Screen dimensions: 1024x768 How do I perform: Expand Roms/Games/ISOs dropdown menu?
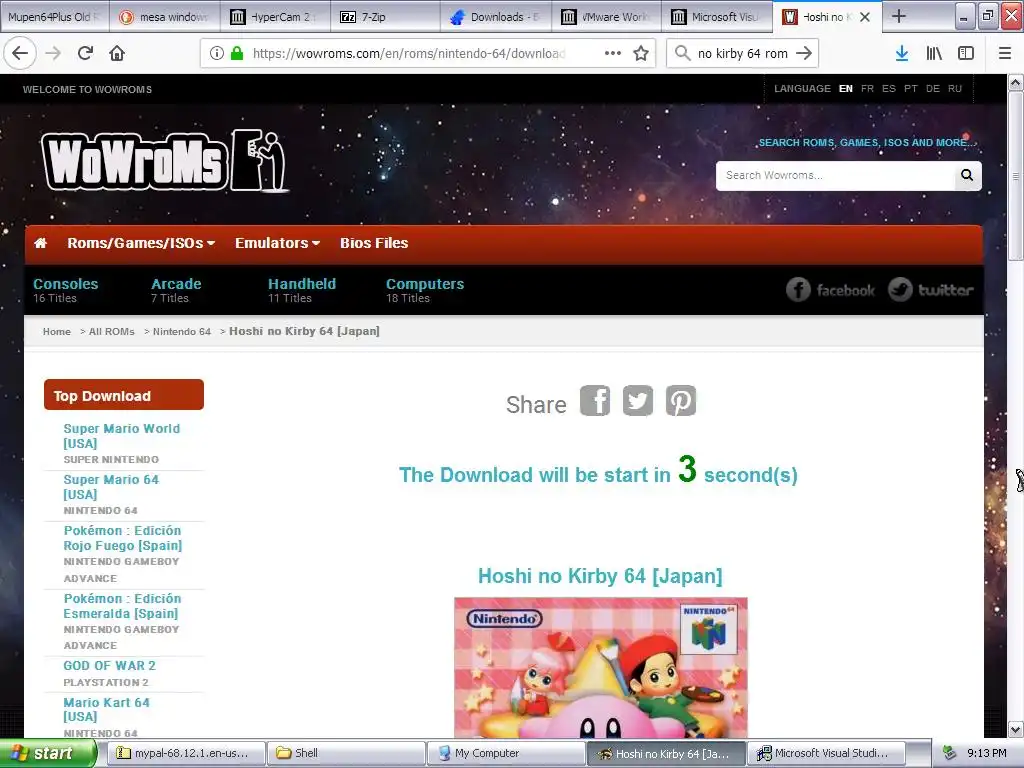point(141,243)
